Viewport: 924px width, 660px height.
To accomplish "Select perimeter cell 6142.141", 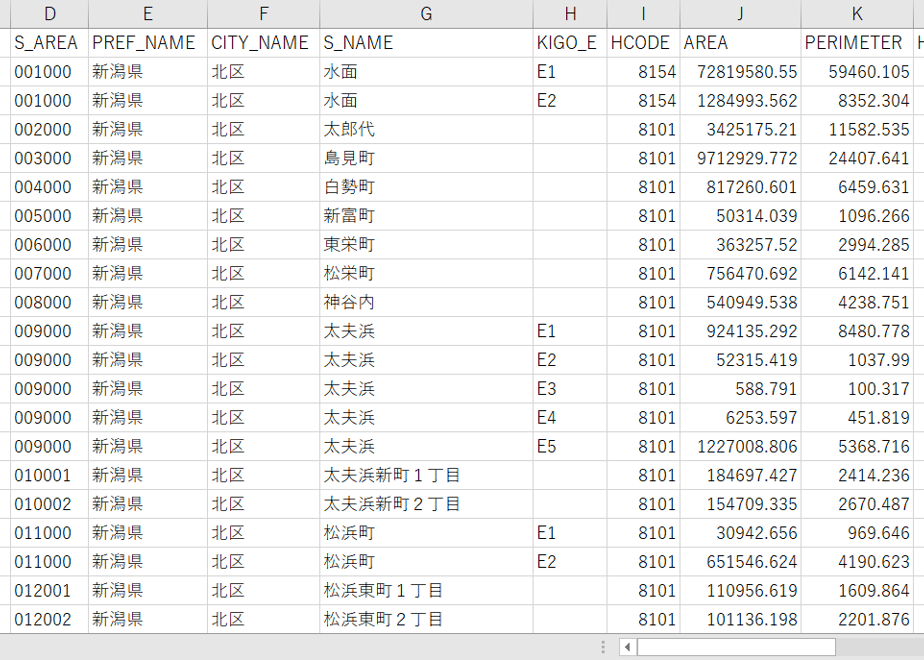I will tap(857, 274).
